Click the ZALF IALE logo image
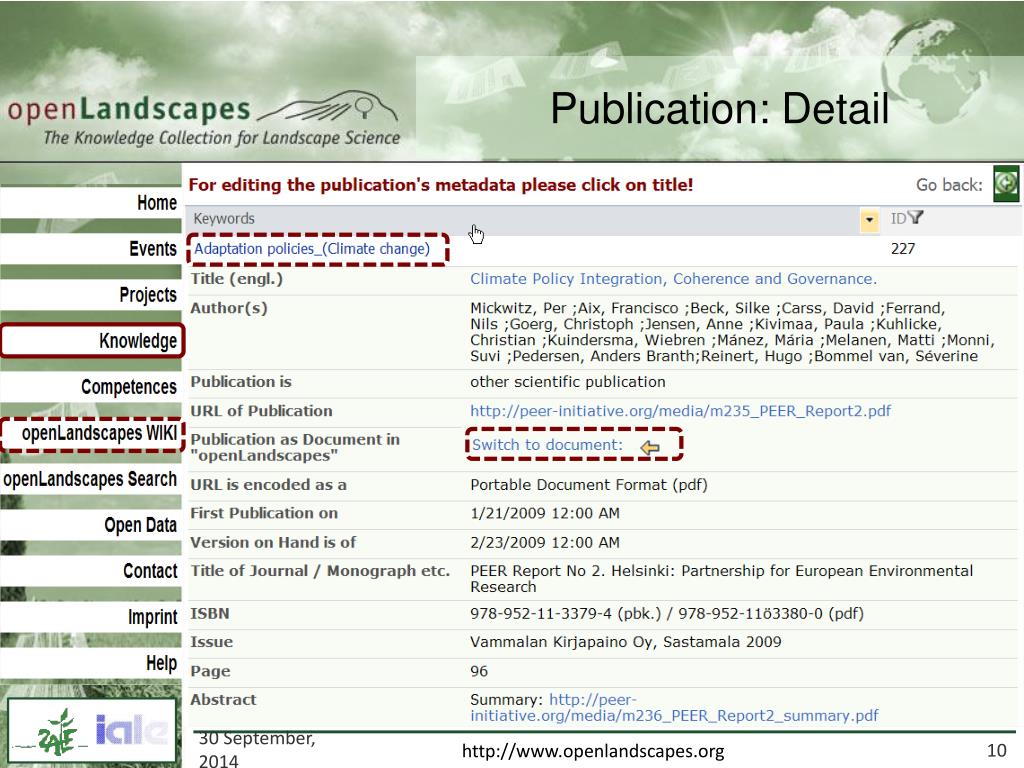Image resolution: width=1024 pixels, height=768 pixels. click(x=91, y=731)
